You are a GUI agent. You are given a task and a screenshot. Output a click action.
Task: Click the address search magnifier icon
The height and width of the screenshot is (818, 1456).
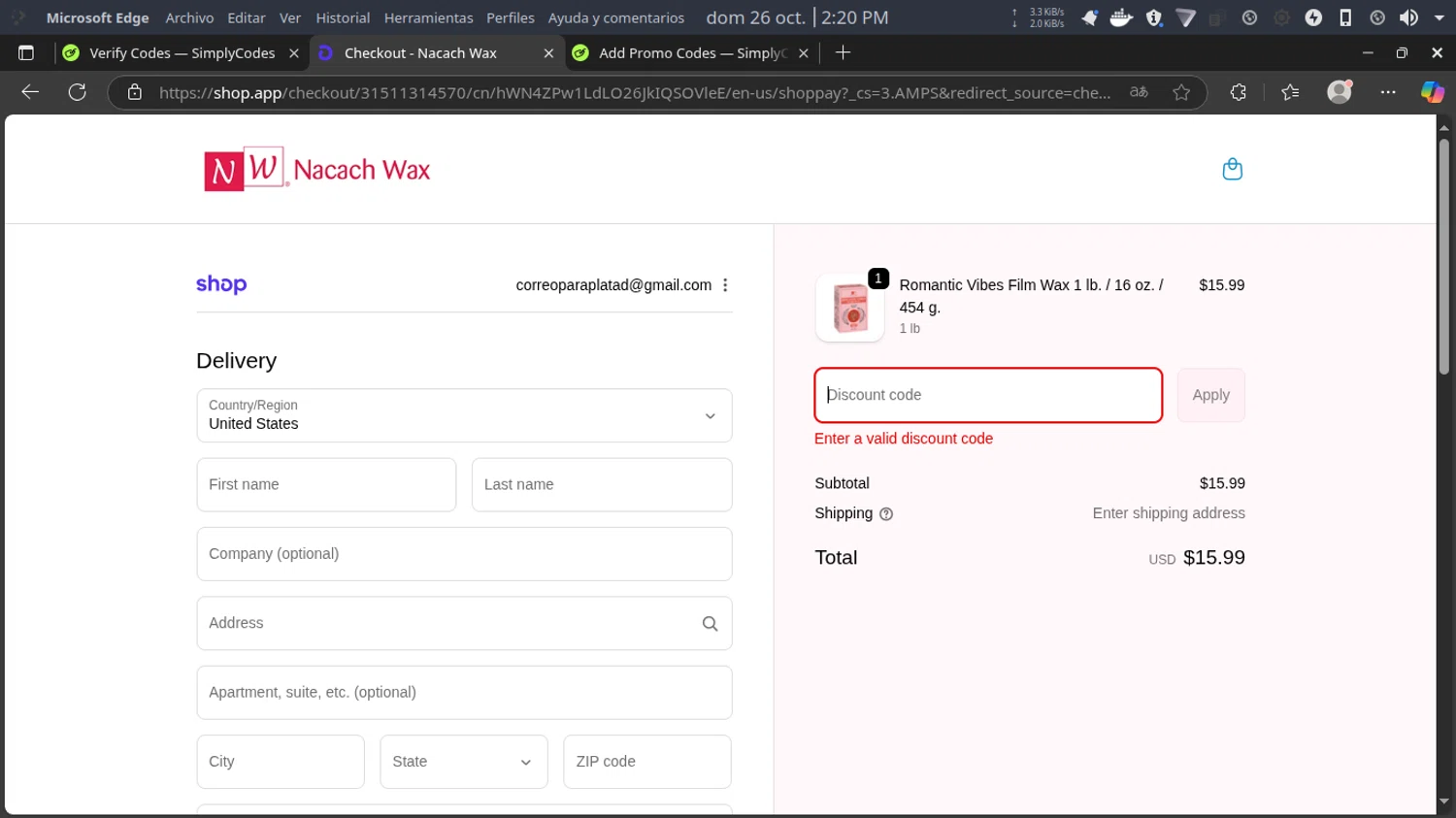click(x=710, y=624)
